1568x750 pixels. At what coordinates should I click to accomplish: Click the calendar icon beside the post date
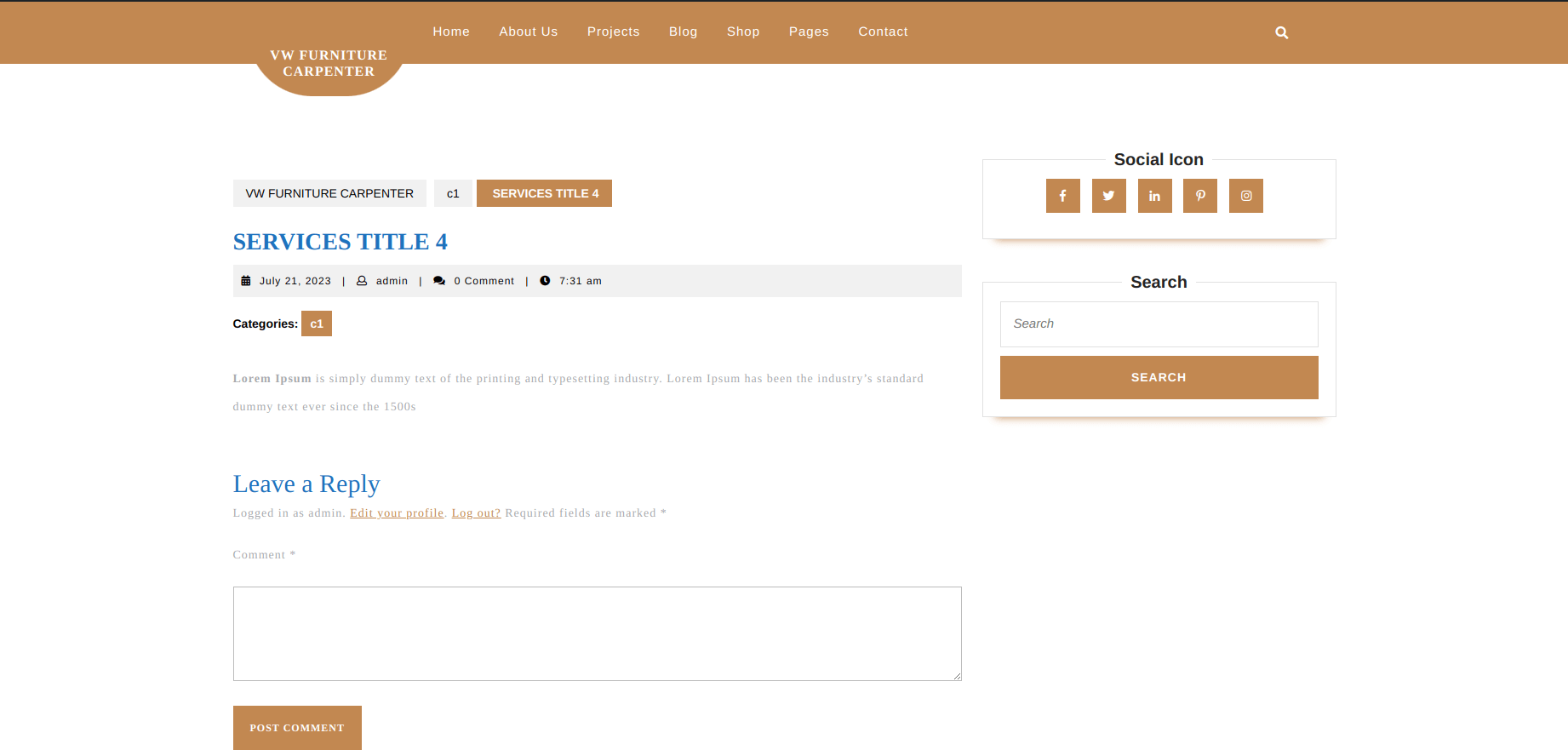[x=246, y=281]
